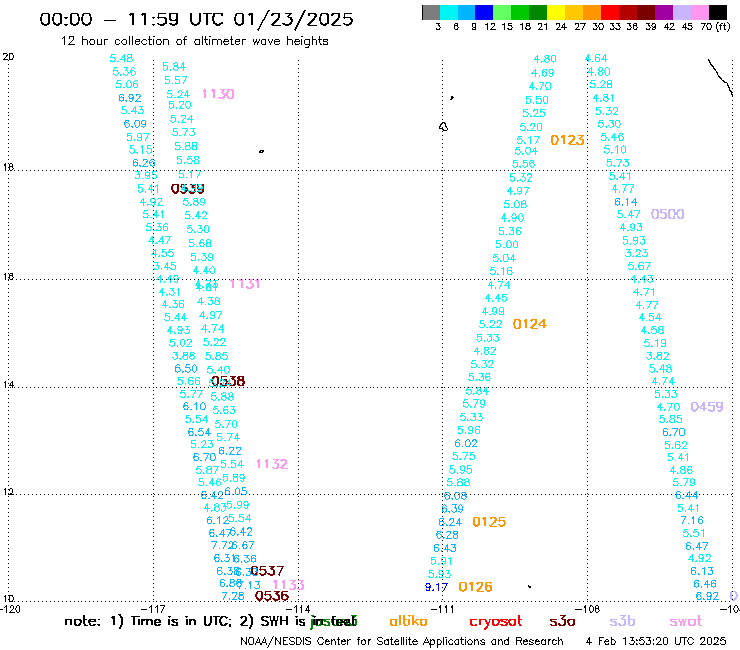
Task: Click the 7.28 wave height value
Action: click(233, 596)
